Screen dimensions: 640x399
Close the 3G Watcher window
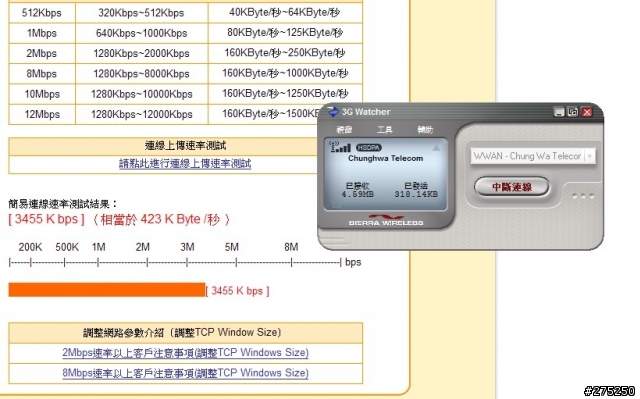click(587, 112)
